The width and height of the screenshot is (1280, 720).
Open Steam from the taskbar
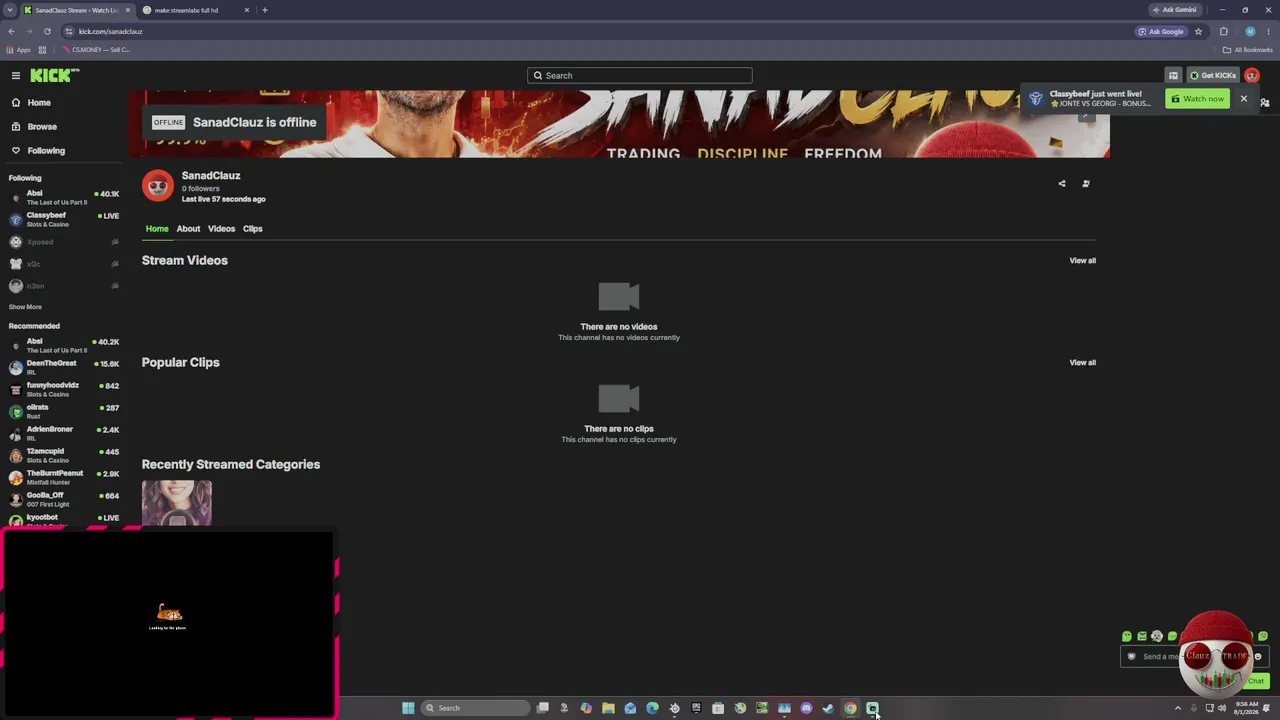pyautogui.click(x=828, y=708)
